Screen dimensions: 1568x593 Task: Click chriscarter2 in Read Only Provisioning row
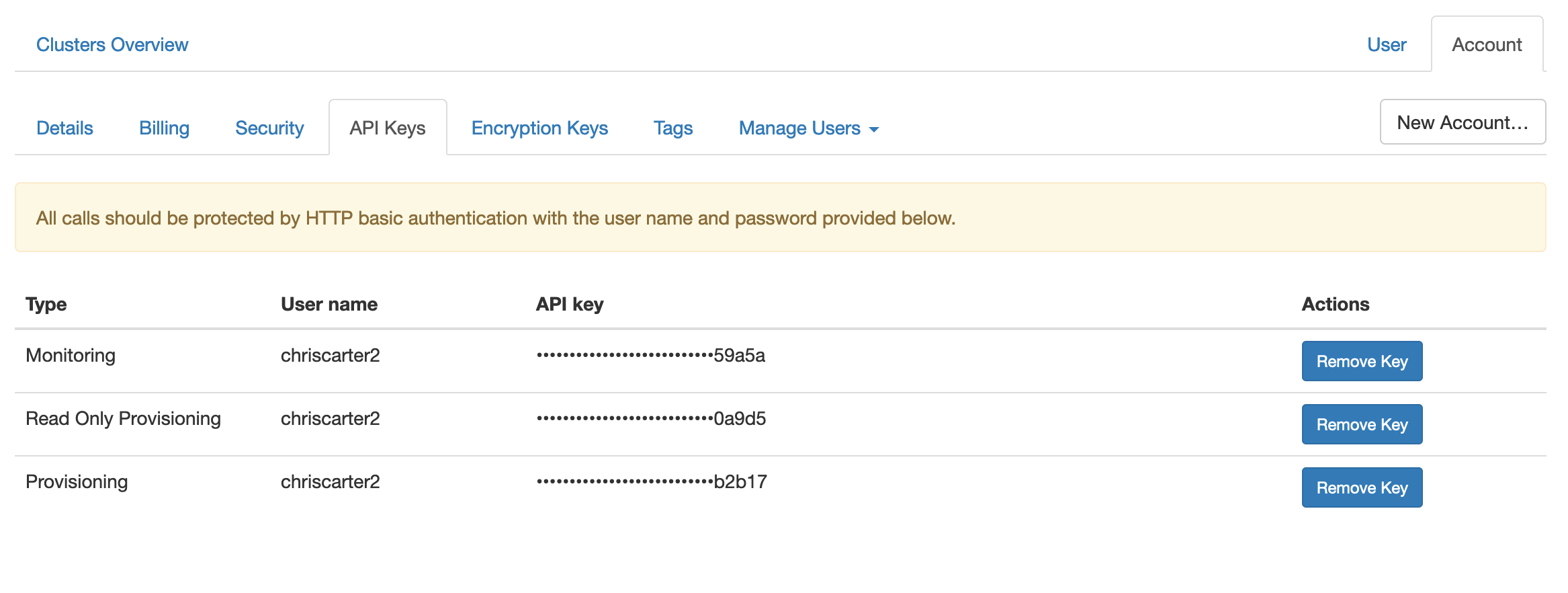pyautogui.click(x=331, y=418)
